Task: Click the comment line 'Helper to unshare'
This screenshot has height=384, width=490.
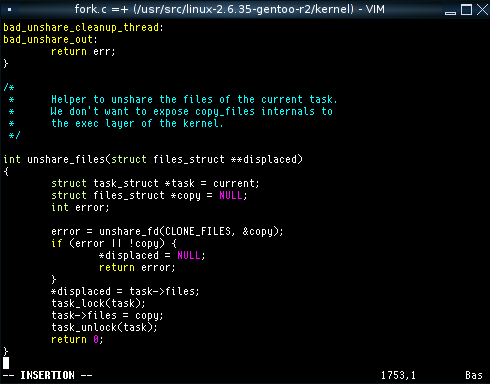Action: coord(194,99)
